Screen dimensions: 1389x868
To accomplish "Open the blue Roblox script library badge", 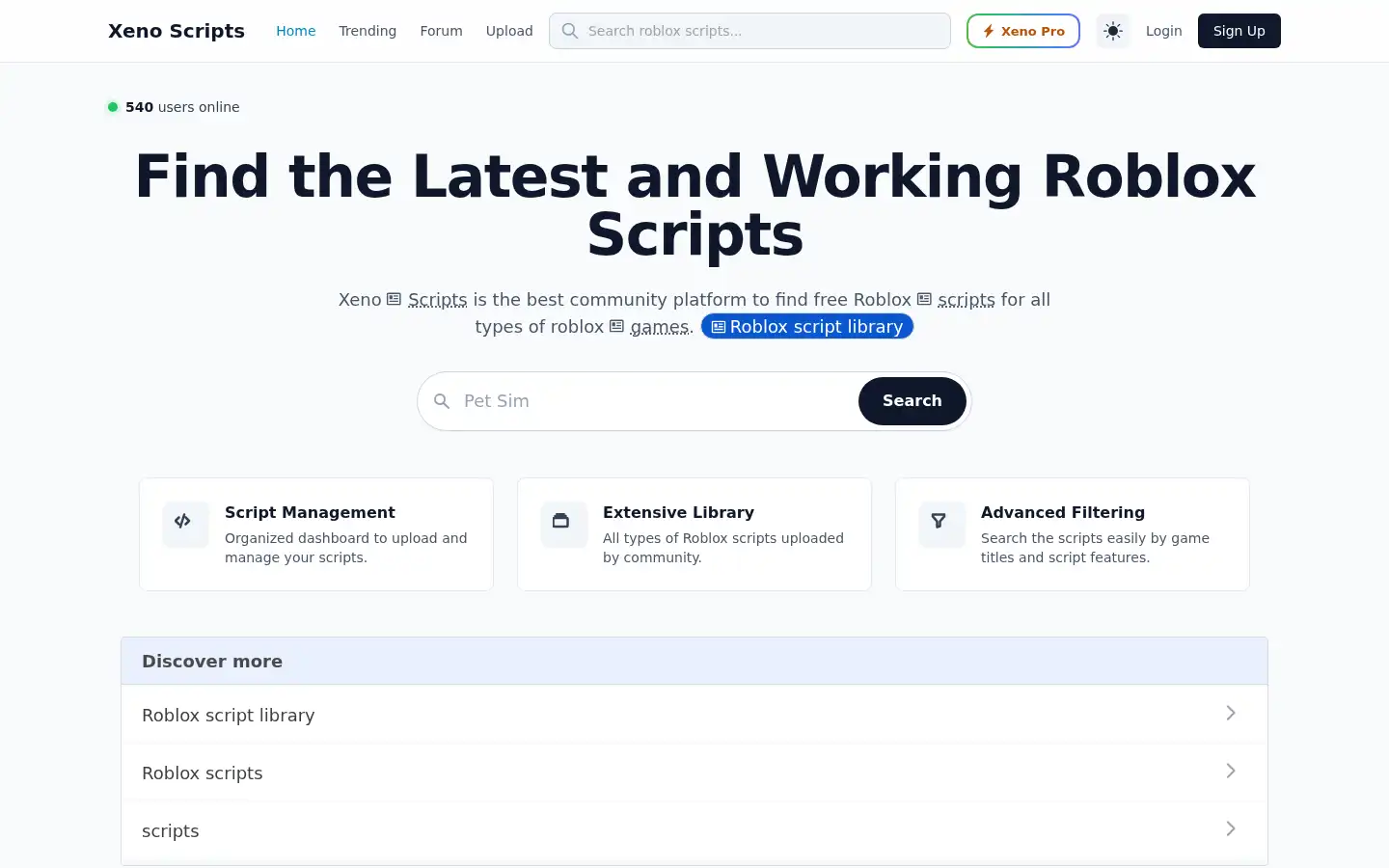I will (807, 327).
